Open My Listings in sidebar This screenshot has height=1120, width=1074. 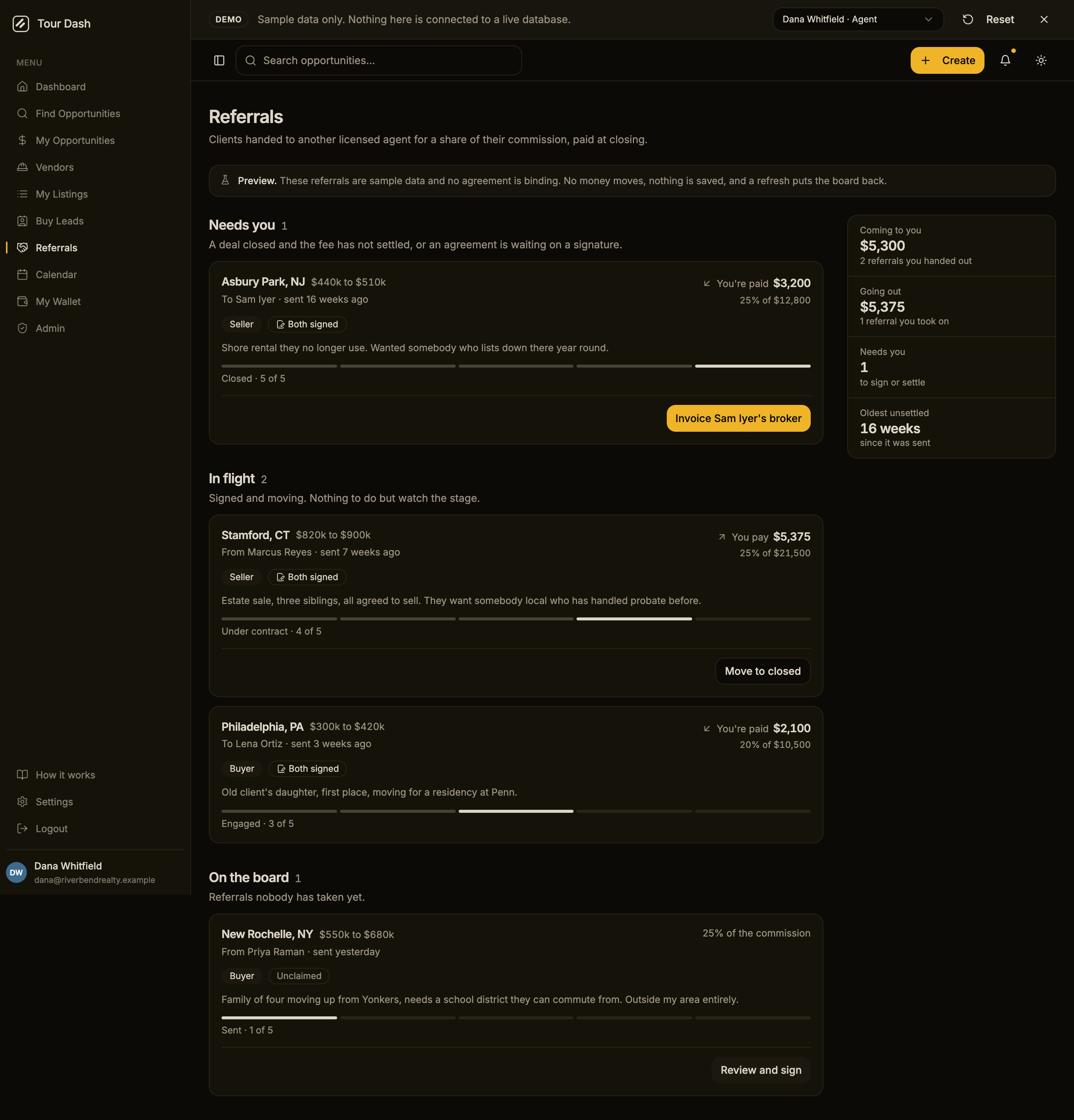(95, 194)
